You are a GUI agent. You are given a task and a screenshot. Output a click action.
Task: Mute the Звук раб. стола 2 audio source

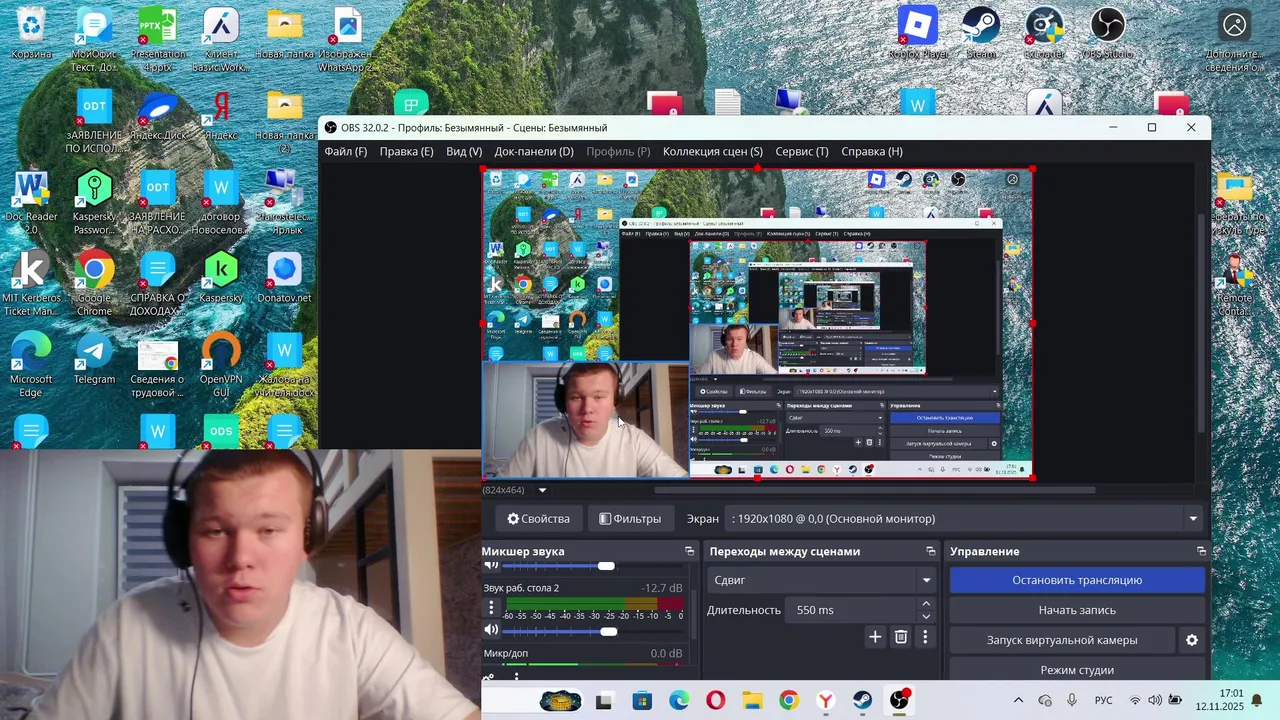pyautogui.click(x=491, y=630)
